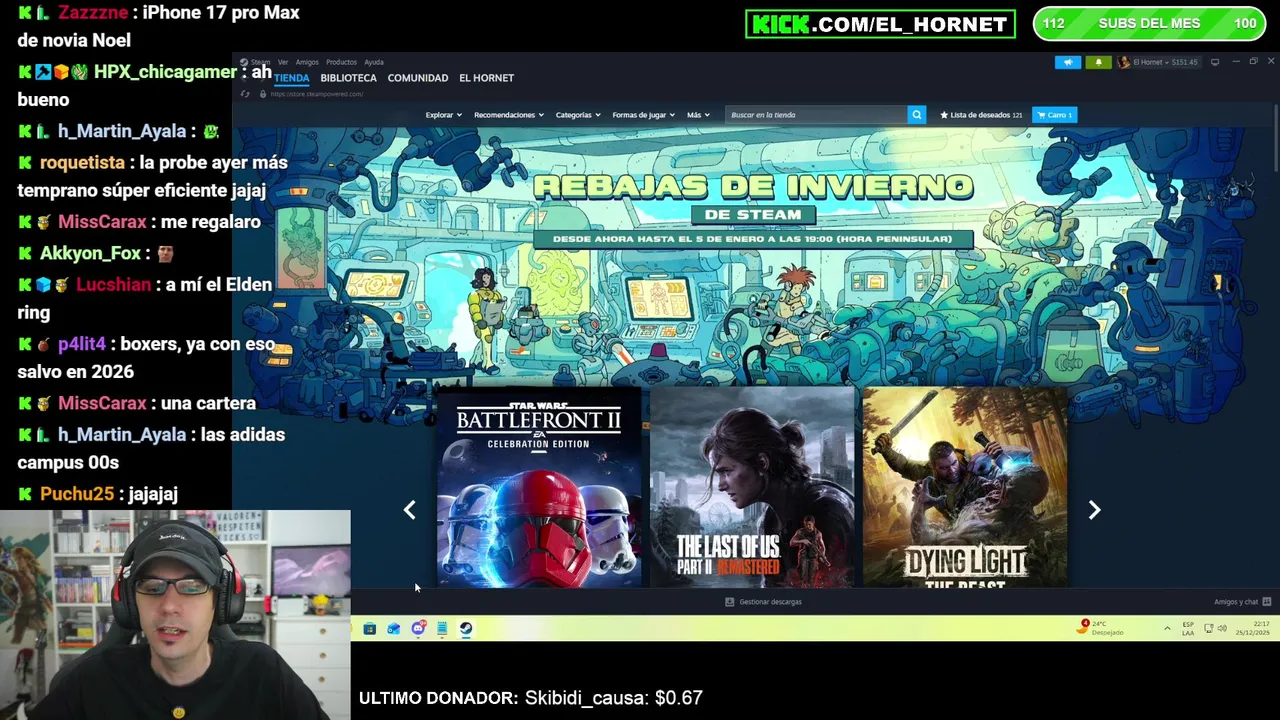Open Microsoft Store taskbar icon
The width and height of the screenshot is (1280, 720).
click(370, 629)
